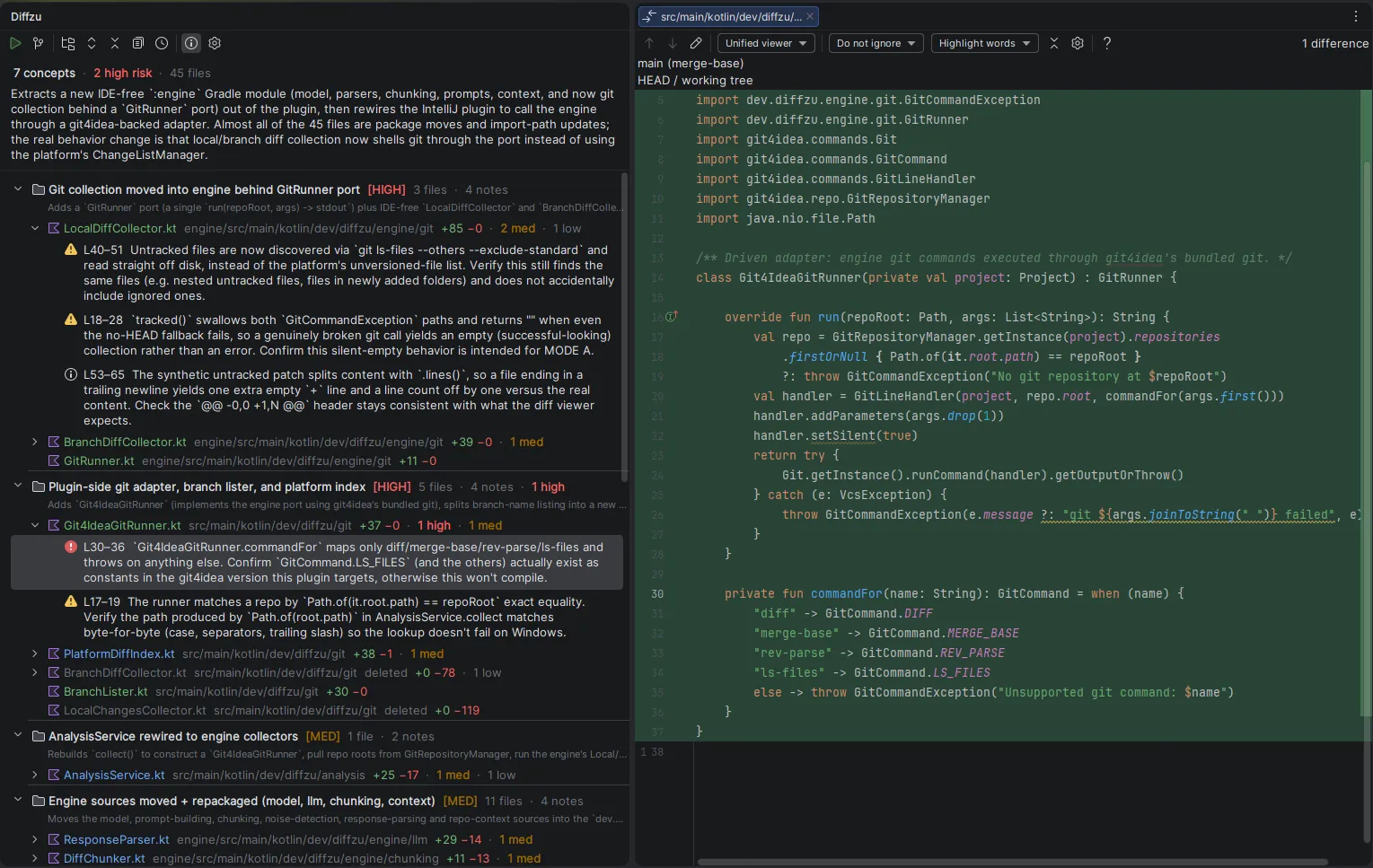This screenshot has width=1373, height=868.
Task: Collapse Engine sources moved concept
Action: [18, 801]
